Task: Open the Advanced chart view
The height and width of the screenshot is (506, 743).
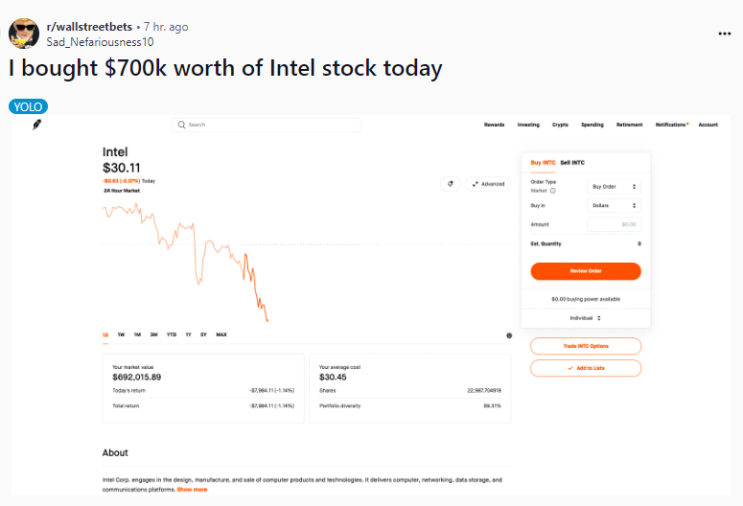Action: tap(489, 184)
